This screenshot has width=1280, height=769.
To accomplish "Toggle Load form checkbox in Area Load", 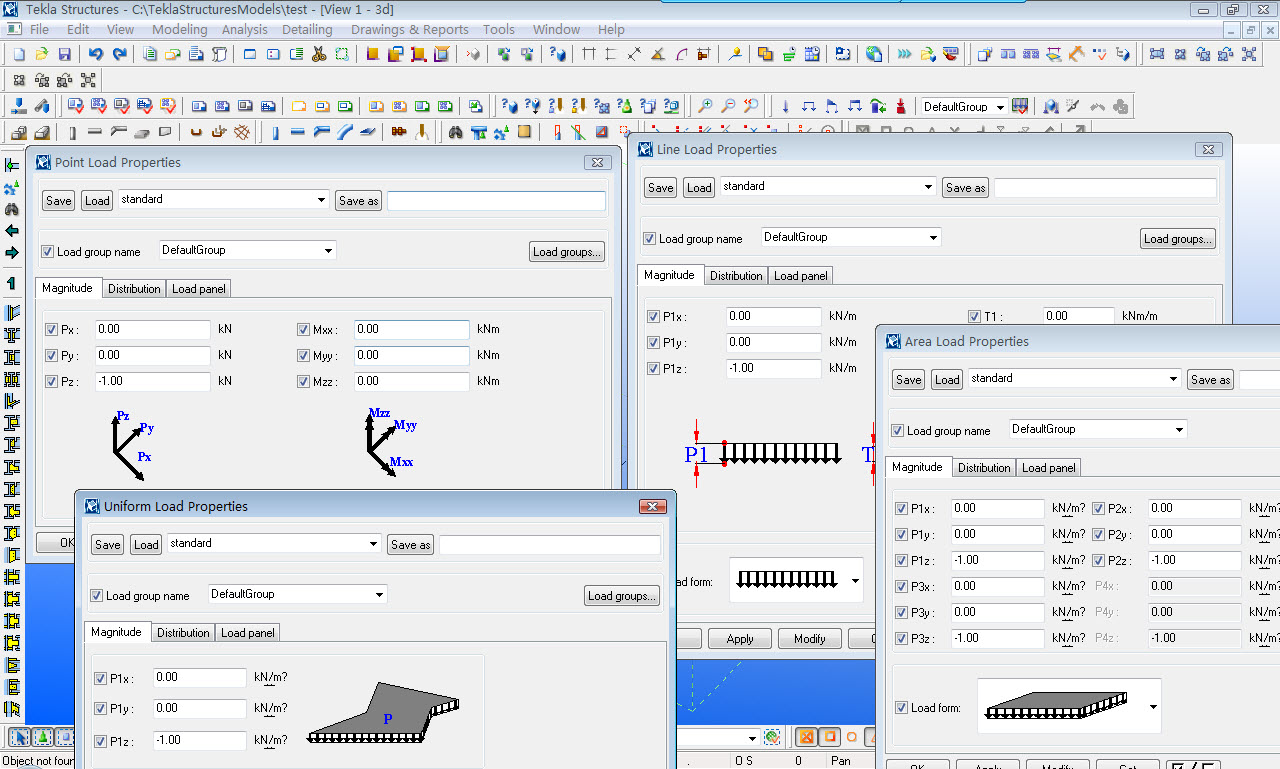I will coord(902,708).
